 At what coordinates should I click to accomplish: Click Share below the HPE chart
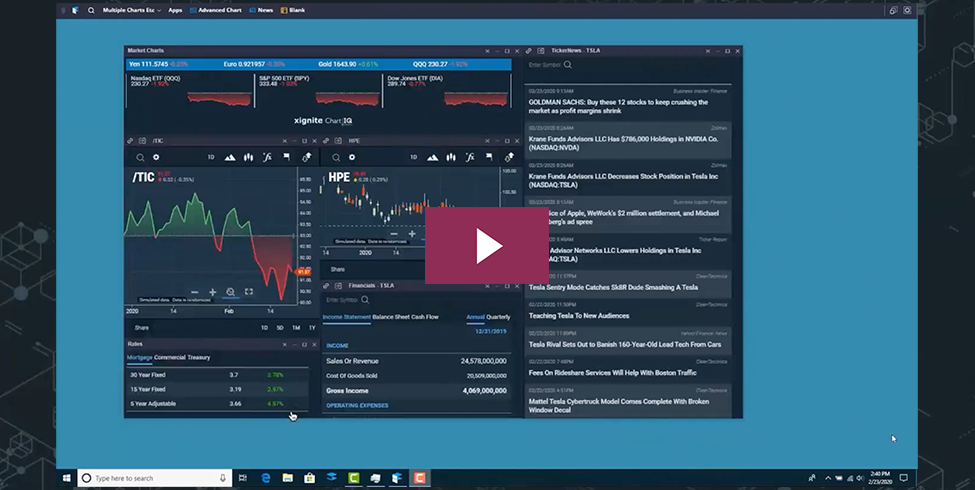point(338,269)
